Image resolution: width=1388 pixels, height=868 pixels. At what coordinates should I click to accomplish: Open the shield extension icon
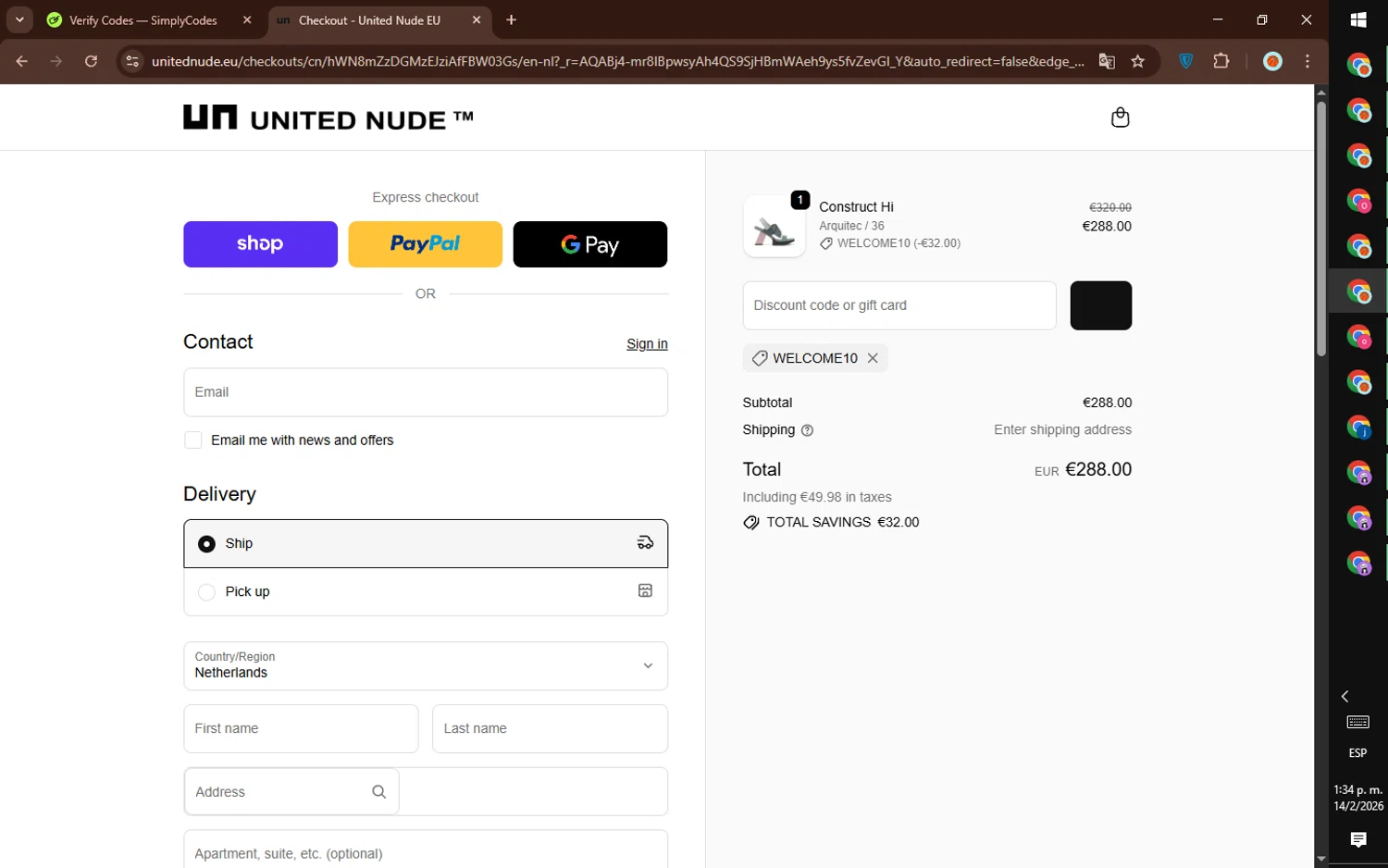click(1186, 61)
